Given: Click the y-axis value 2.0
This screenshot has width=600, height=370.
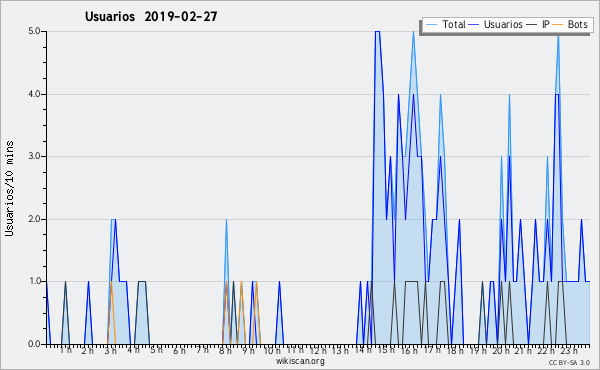Looking at the screenshot, I should [x=34, y=219].
